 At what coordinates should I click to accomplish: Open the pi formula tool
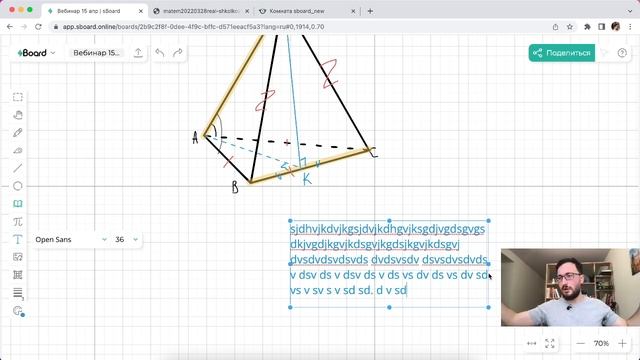coord(18,221)
